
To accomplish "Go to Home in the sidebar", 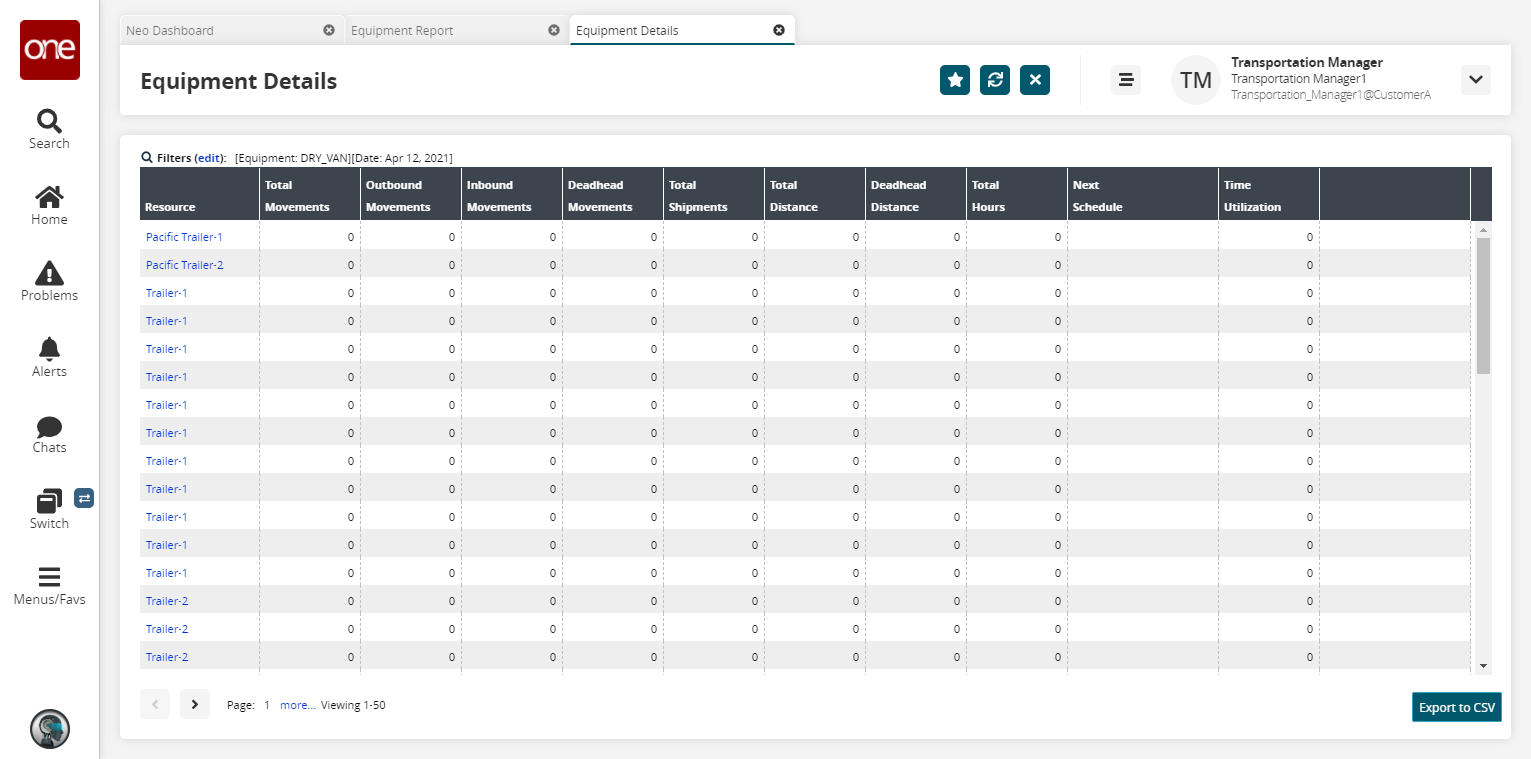I will pyautogui.click(x=49, y=204).
